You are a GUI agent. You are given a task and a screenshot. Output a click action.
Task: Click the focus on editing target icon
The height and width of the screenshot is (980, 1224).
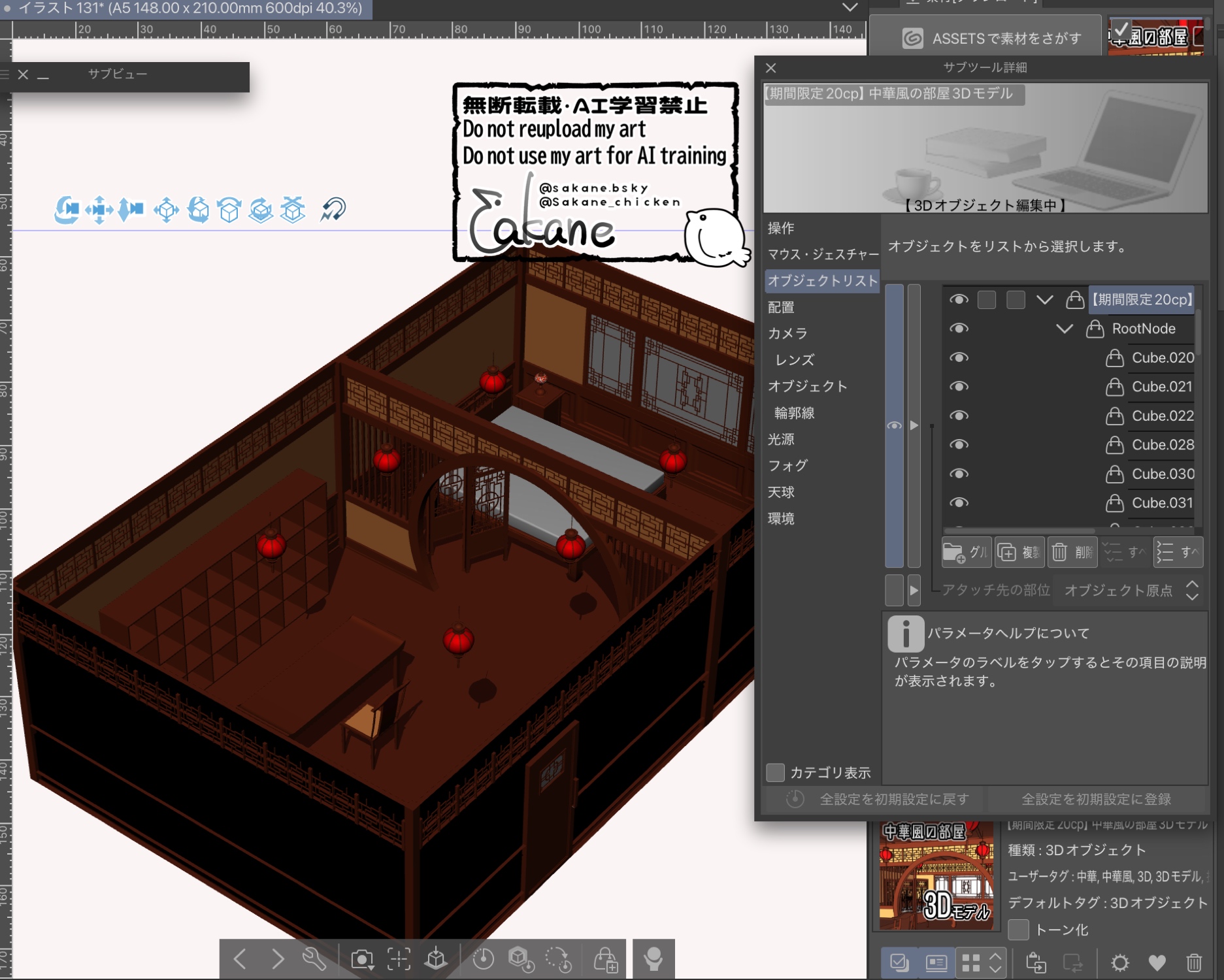pyautogui.click(x=399, y=959)
